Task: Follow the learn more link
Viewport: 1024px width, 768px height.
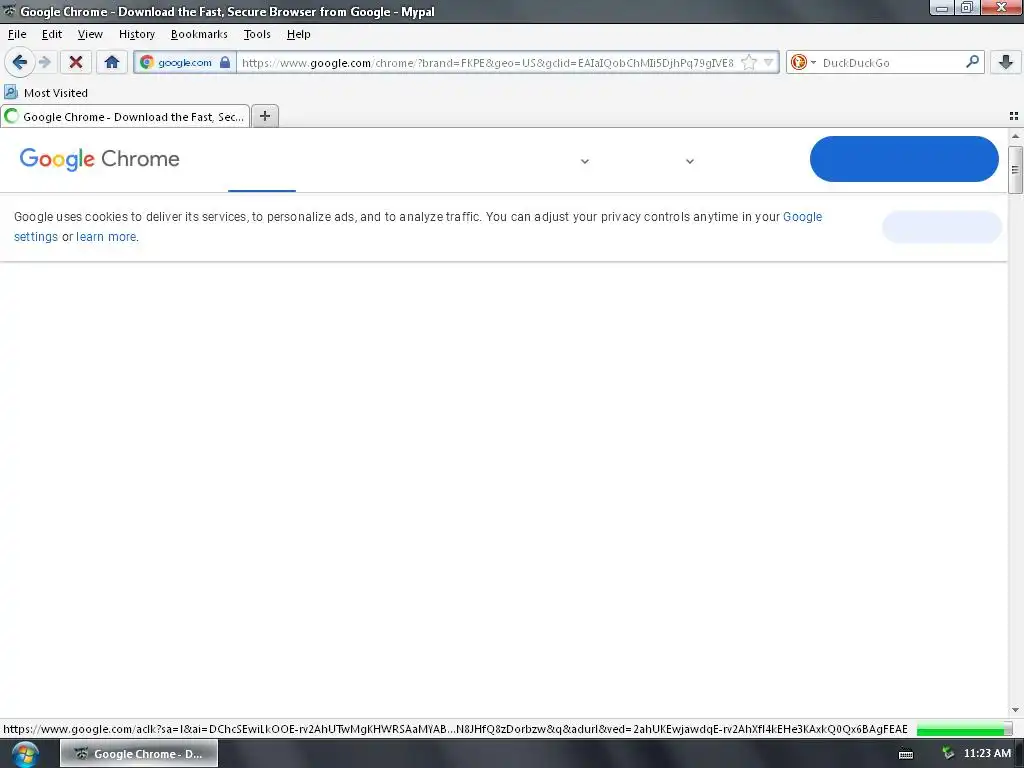Action: tap(106, 236)
